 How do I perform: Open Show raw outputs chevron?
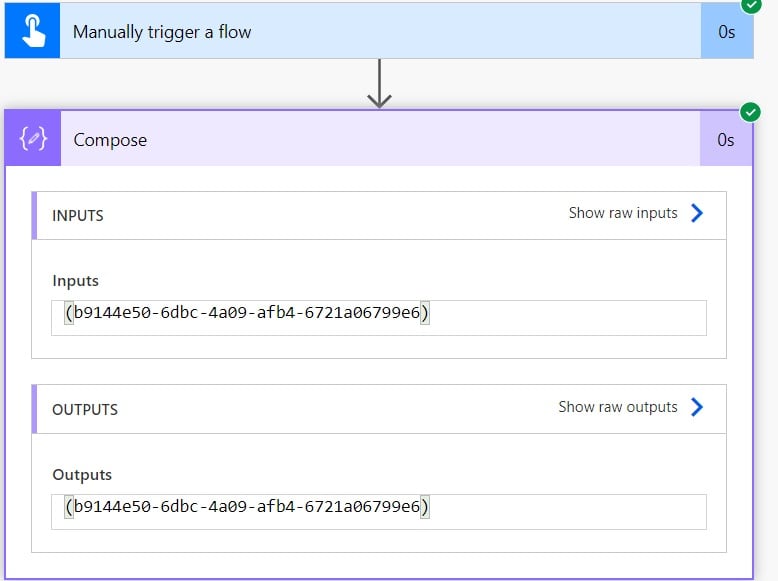pos(697,407)
